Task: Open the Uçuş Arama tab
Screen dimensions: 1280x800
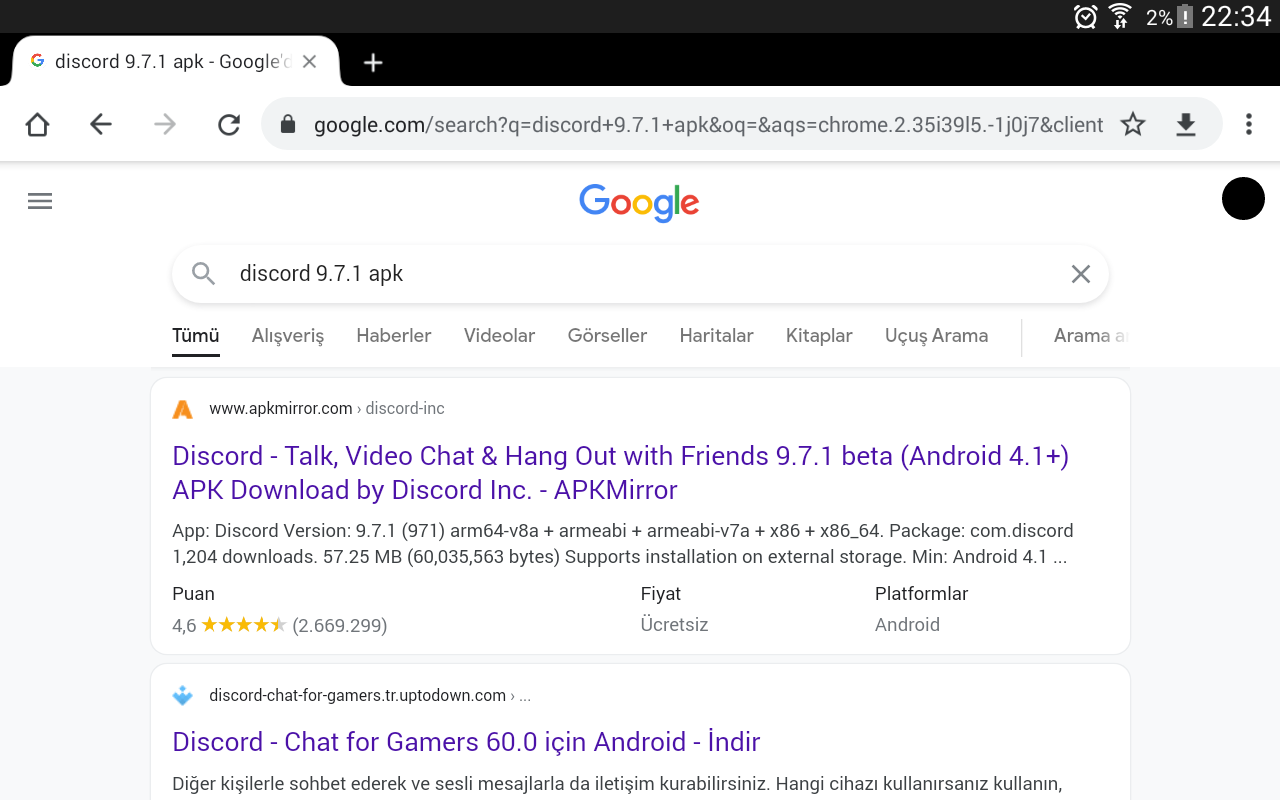Action: coord(936,336)
